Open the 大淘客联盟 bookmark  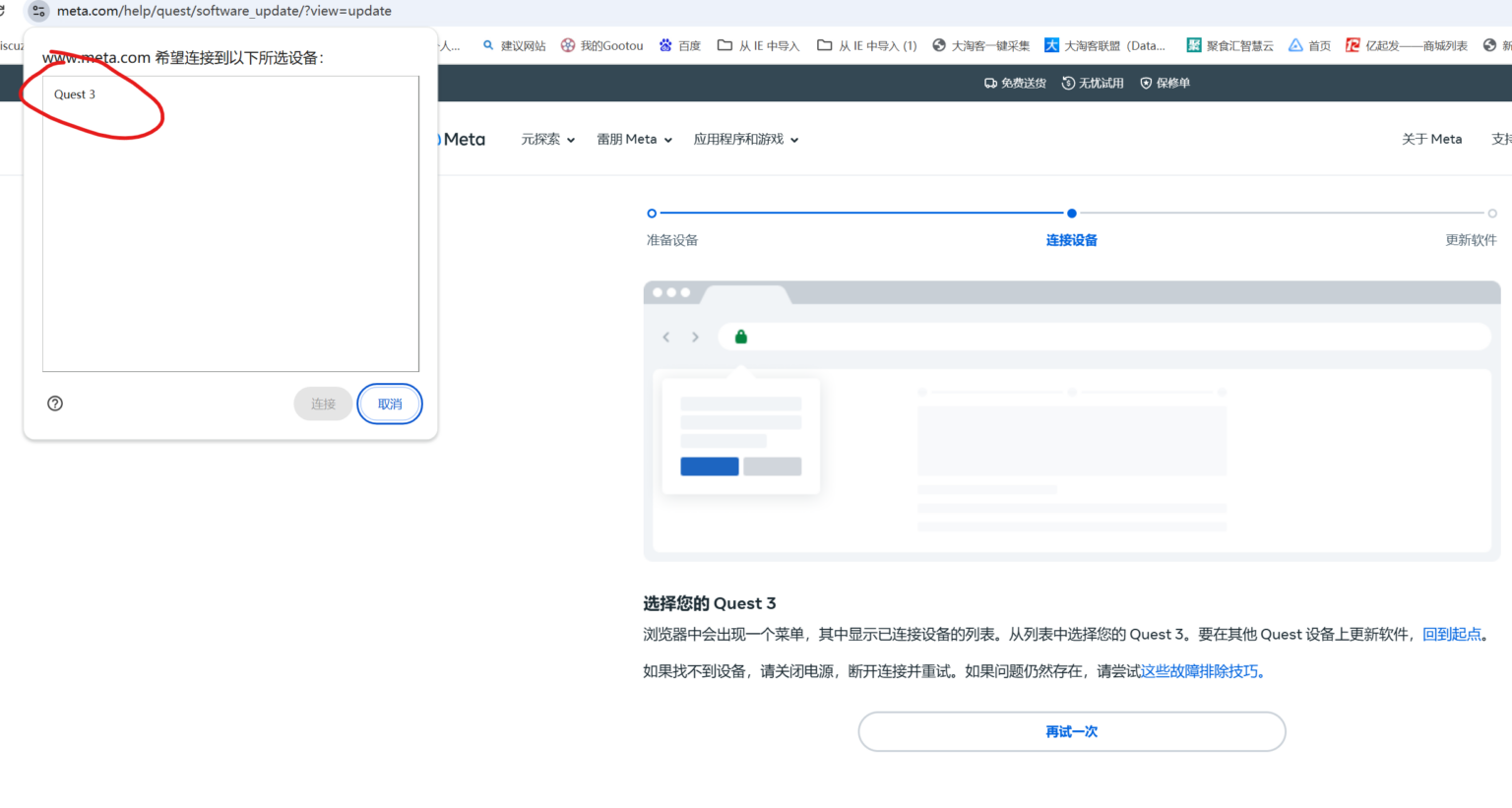(1105, 45)
